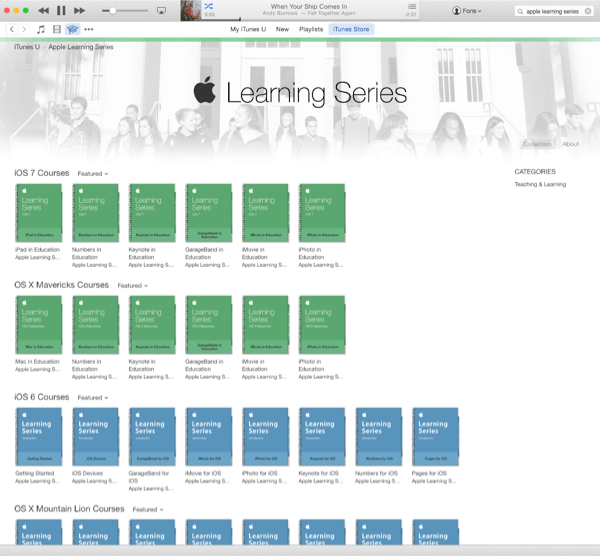This screenshot has width=600, height=556.
Task: Open the GarageBand for iOS cover
Action: [152, 437]
